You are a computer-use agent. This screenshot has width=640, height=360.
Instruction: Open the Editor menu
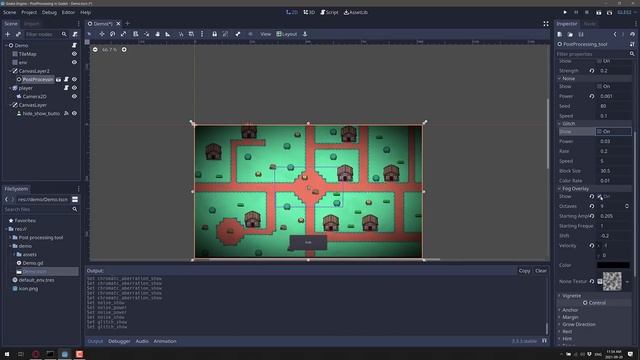(68, 13)
